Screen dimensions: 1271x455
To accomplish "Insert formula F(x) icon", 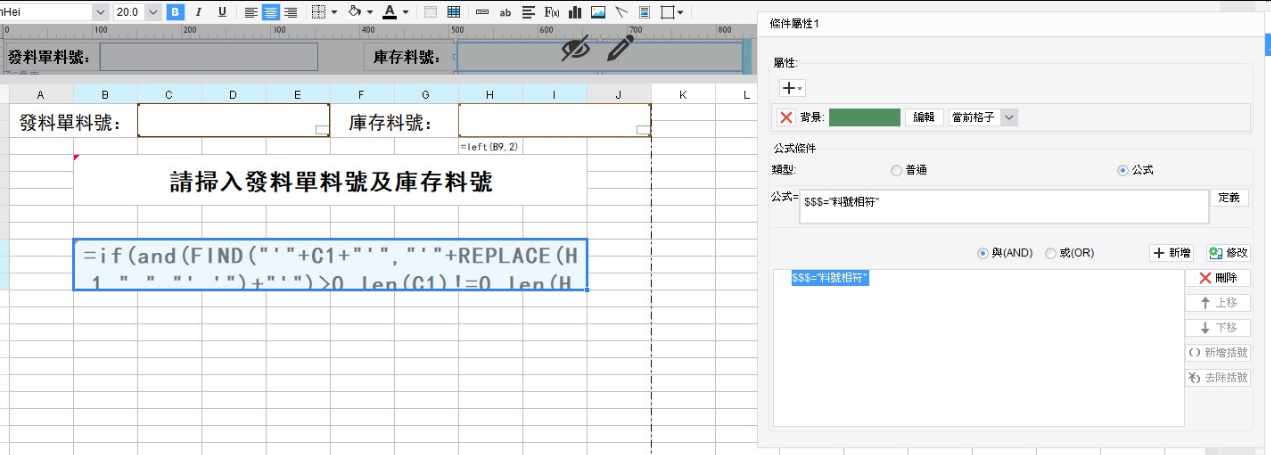I will [551, 12].
